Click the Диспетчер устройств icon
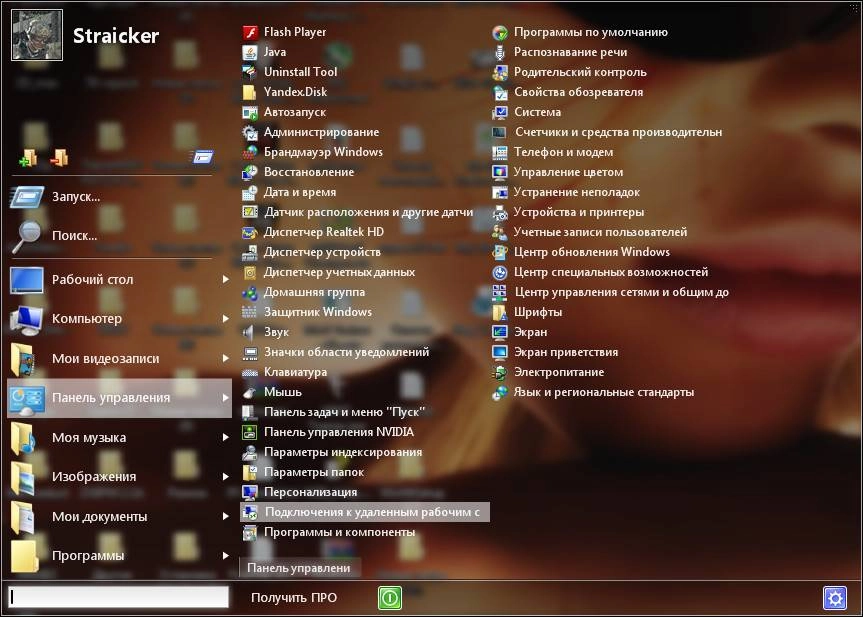The width and height of the screenshot is (863, 617). (250, 252)
